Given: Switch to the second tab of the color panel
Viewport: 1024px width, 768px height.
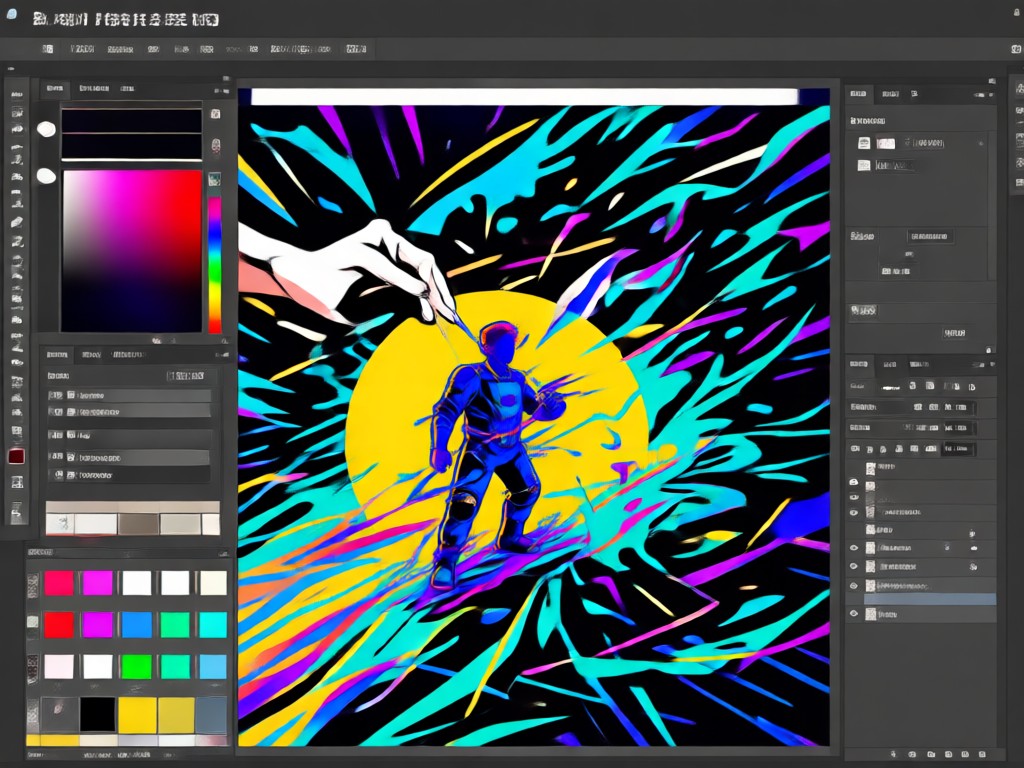Looking at the screenshot, I should click(x=94, y=88).
